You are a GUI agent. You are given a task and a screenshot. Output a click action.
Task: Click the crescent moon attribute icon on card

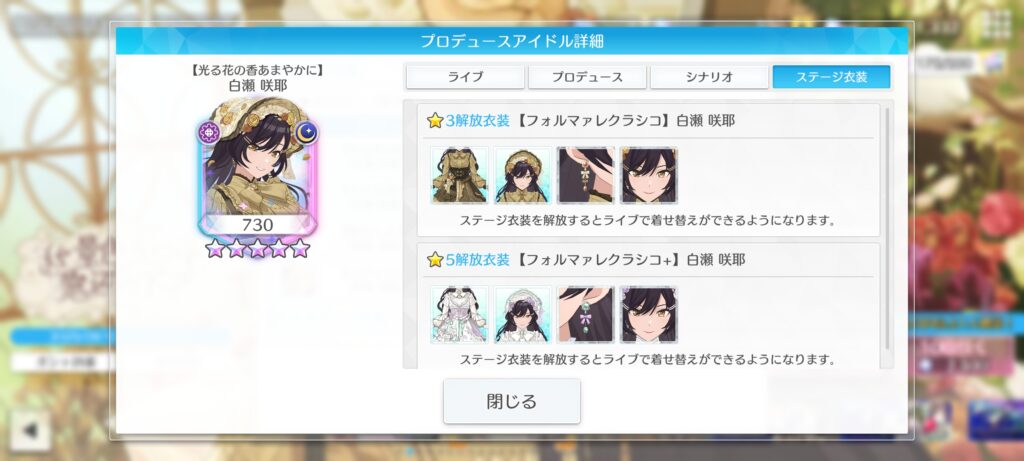coord(306,133)
